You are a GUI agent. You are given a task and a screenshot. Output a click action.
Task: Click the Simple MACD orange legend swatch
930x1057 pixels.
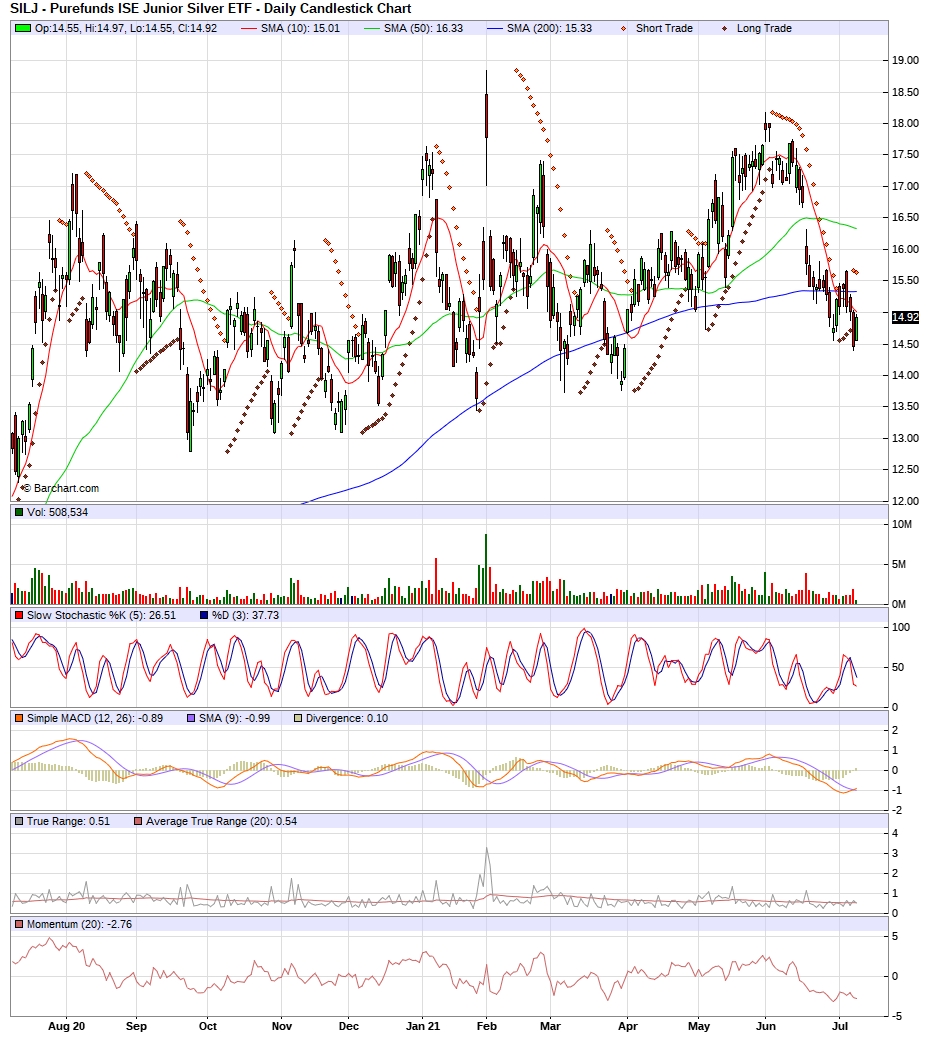(19, 719)
